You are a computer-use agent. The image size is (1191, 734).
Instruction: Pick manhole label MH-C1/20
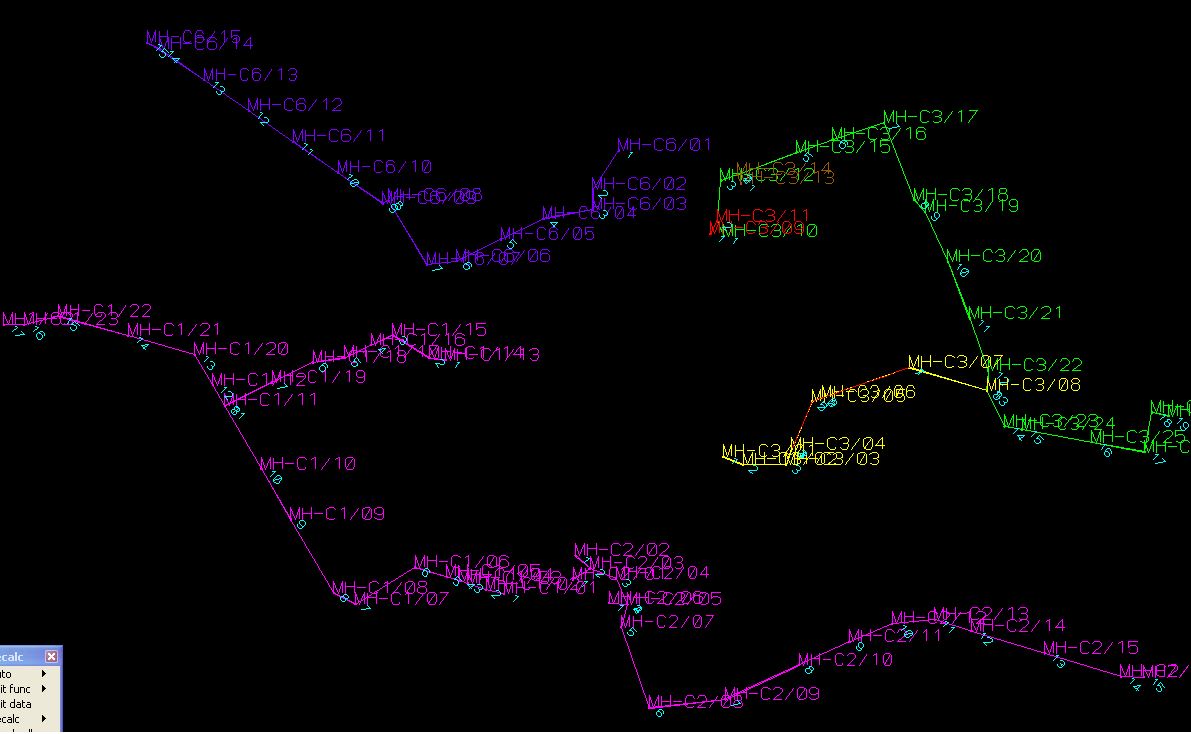[x=241, y=349]
